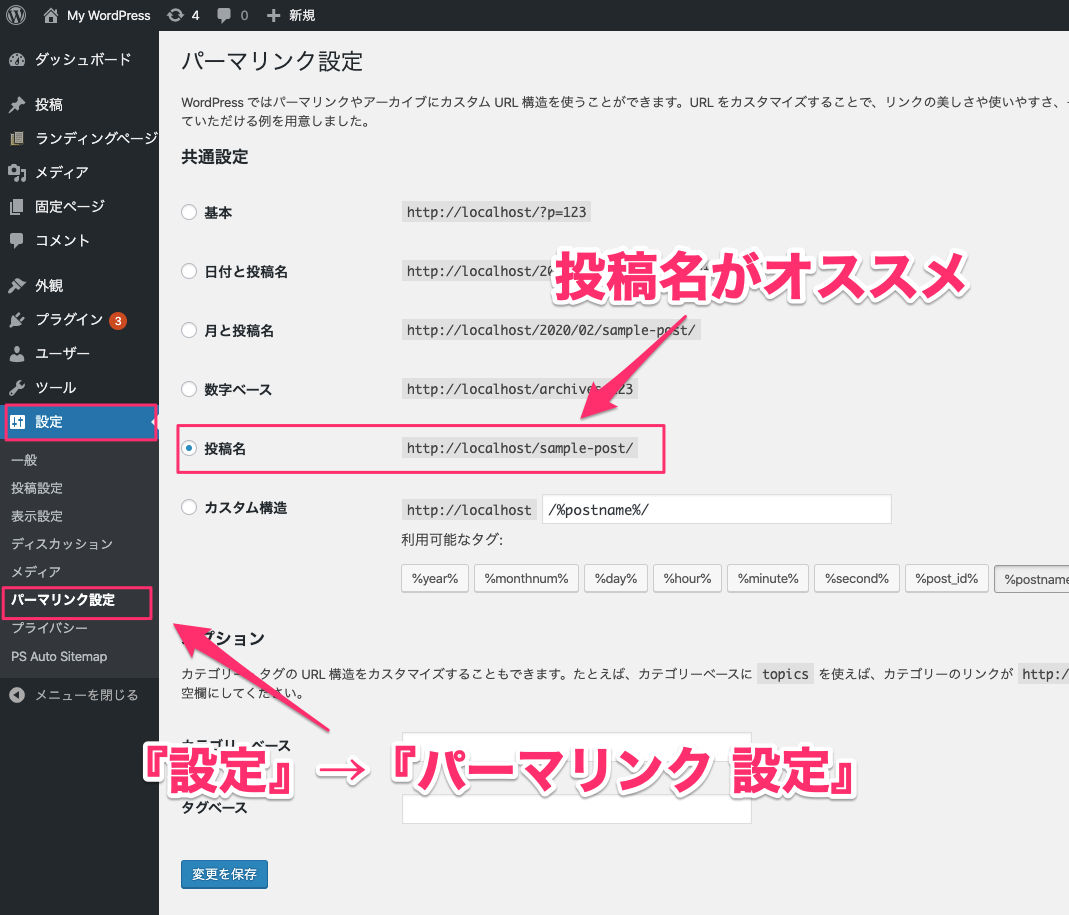Open the comments bubble icon in the admin bar

tap(225, 15)
